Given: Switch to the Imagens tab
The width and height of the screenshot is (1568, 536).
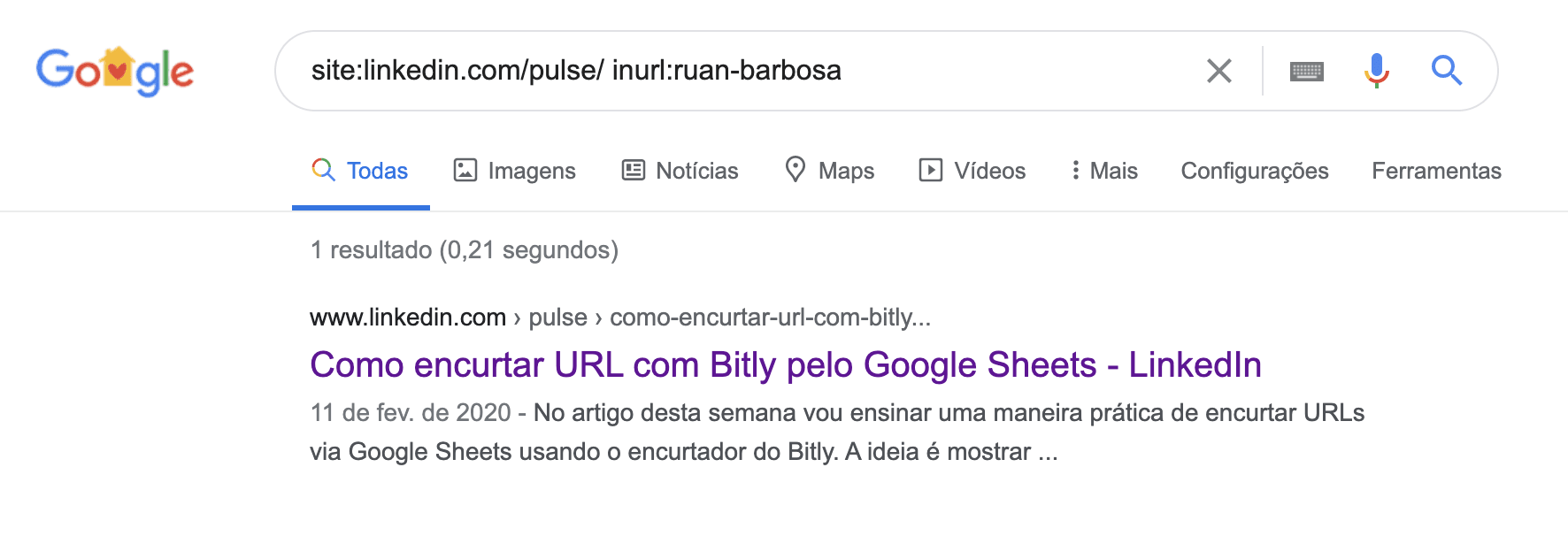Looking at the screenshot, I should point(515,171).
